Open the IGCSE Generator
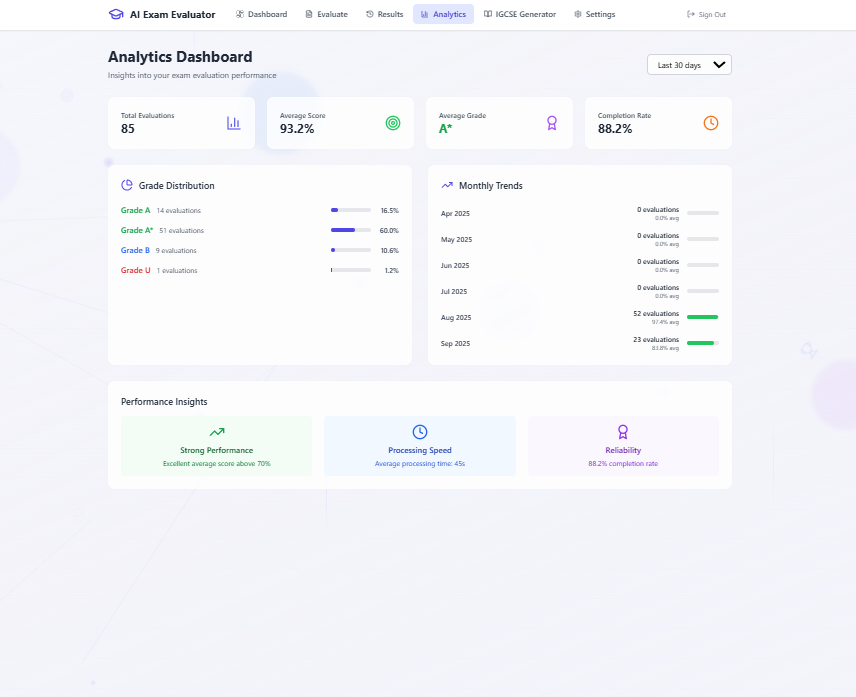The height and width of the screenshot is (697, 856). click(x=520, y=14)
